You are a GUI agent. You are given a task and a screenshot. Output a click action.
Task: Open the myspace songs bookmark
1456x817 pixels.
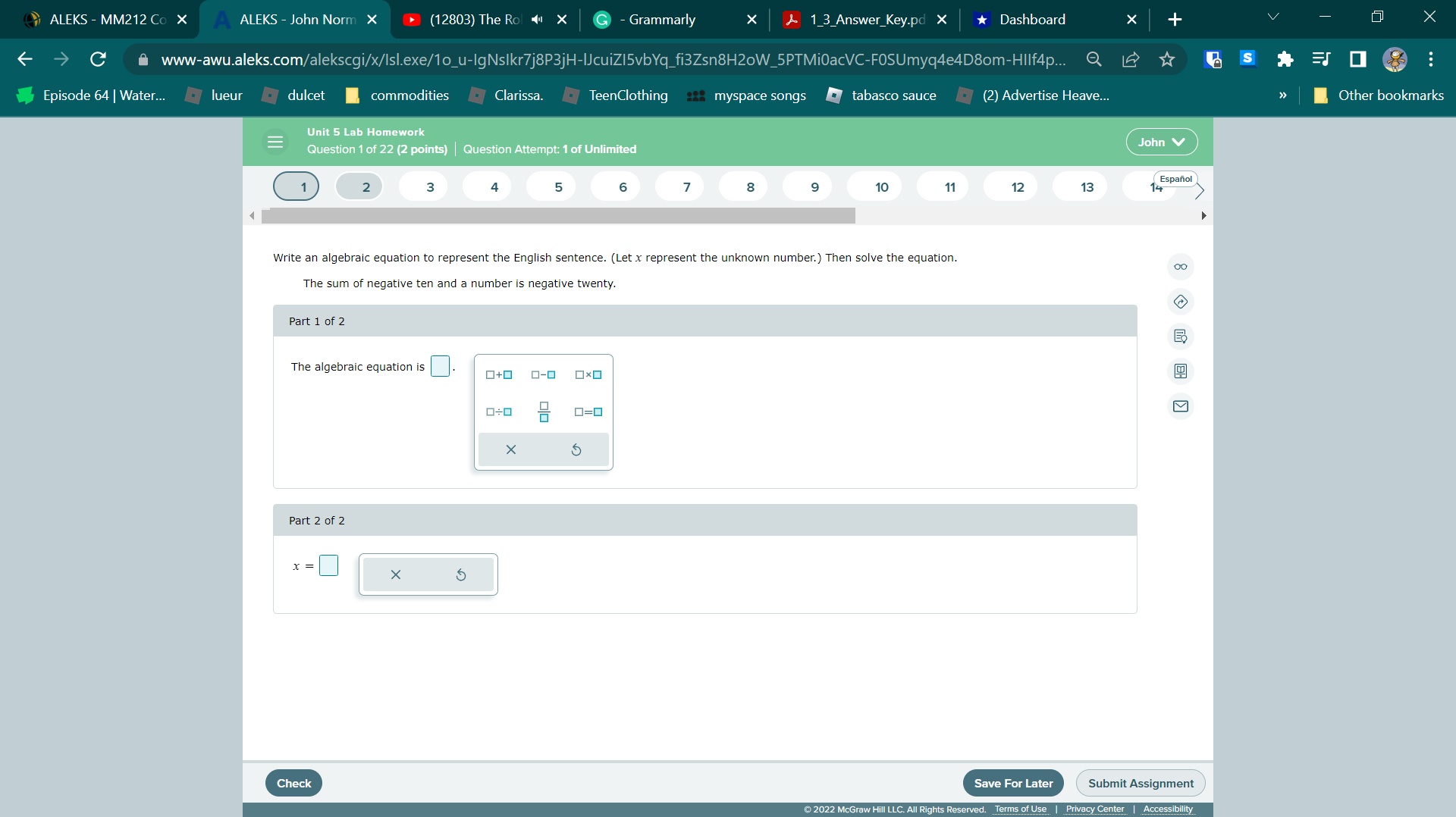(x=746, y=95)
